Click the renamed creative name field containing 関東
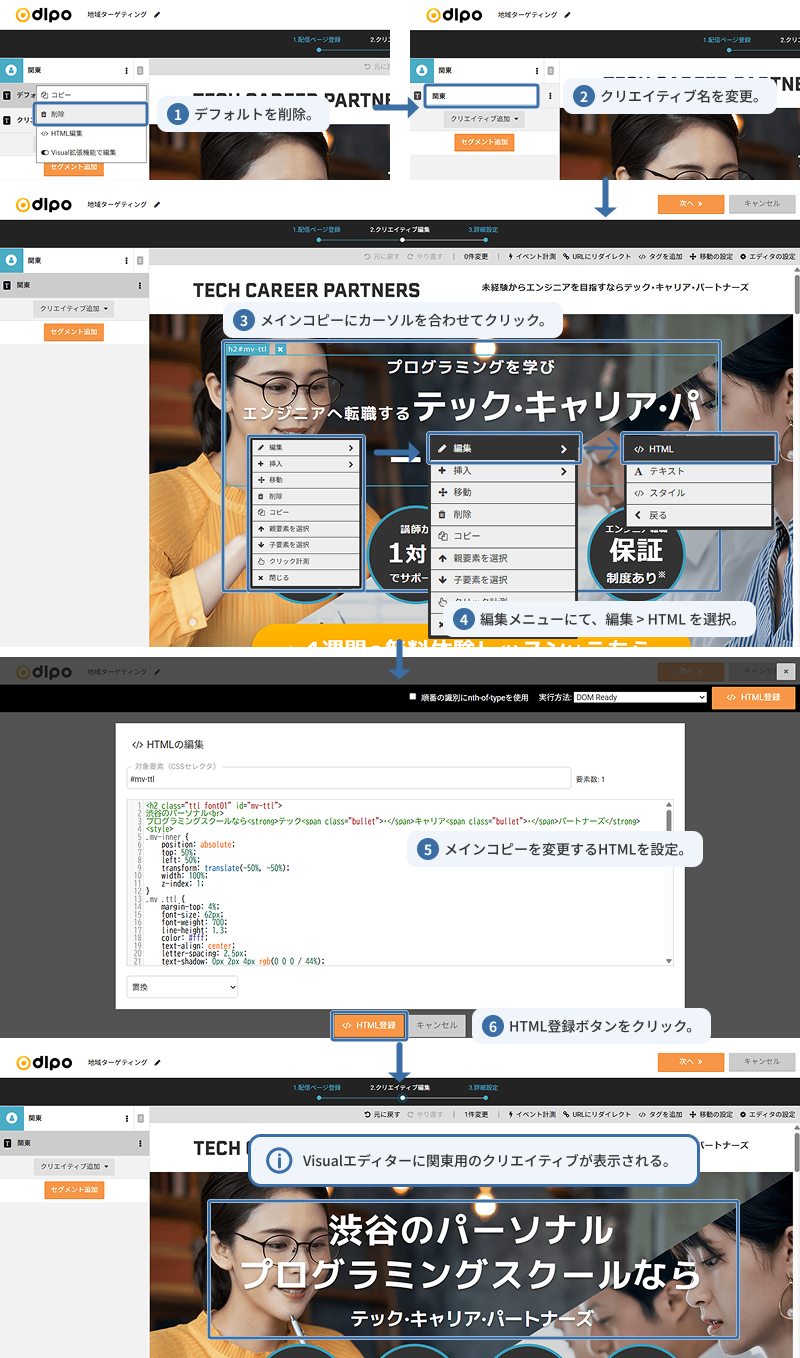Screen dimensions: 800x1358 click(x=481, y=96)
